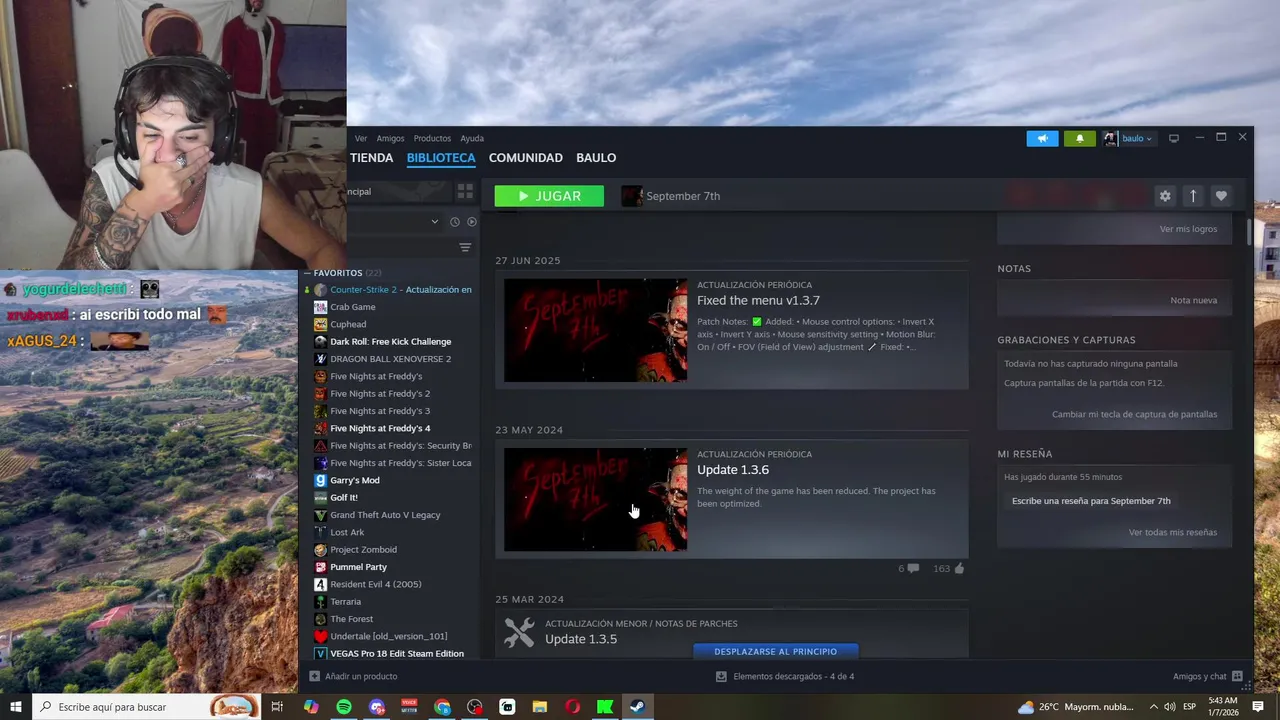
Task: Switch library to grid view icon
Action: pos(465,191)
